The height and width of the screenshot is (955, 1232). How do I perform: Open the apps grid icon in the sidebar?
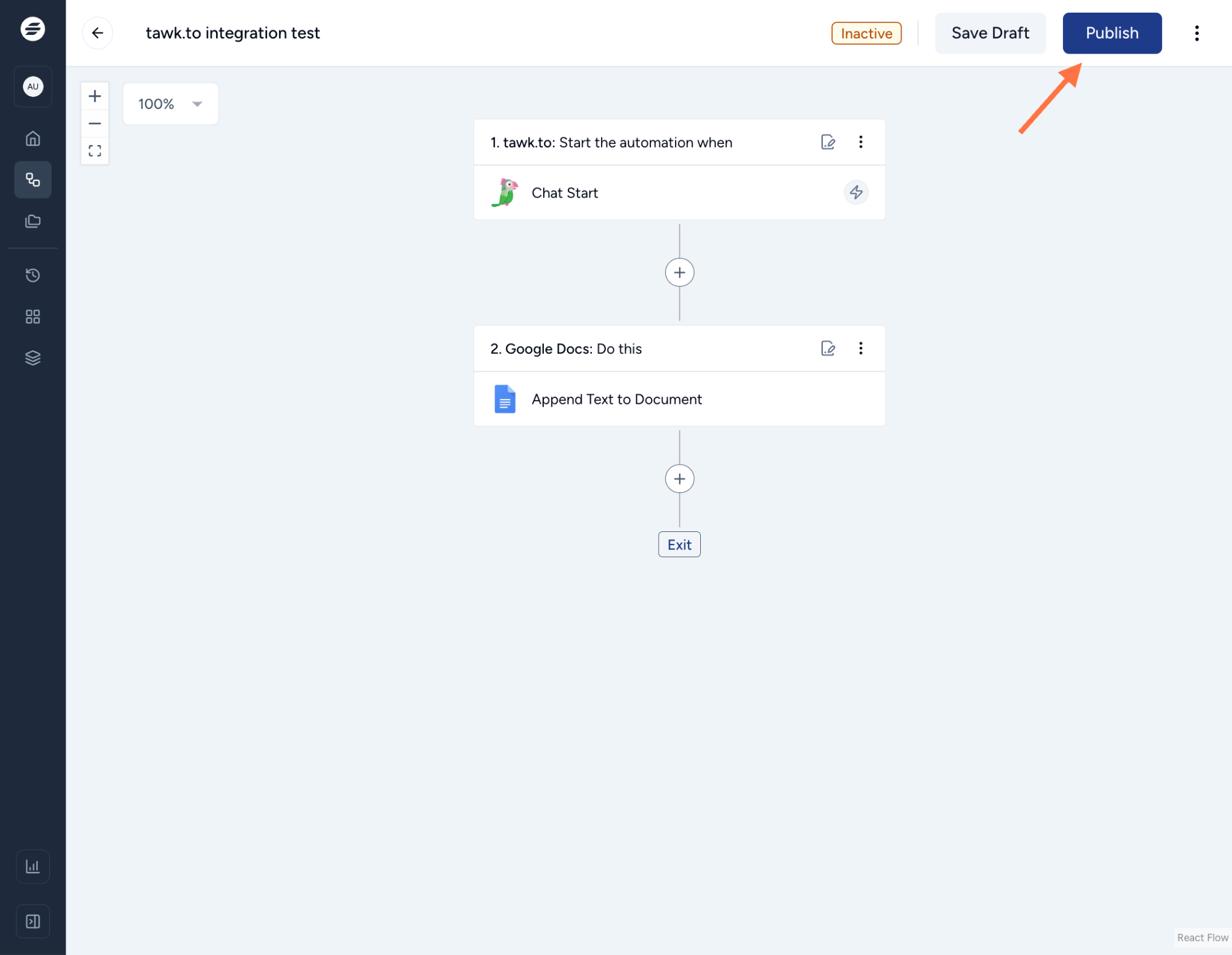(x=32, y=316)
